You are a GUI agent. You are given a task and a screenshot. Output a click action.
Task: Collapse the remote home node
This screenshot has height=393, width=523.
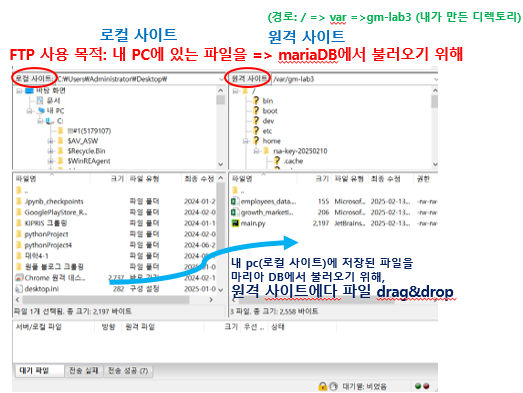click(246, 141)
